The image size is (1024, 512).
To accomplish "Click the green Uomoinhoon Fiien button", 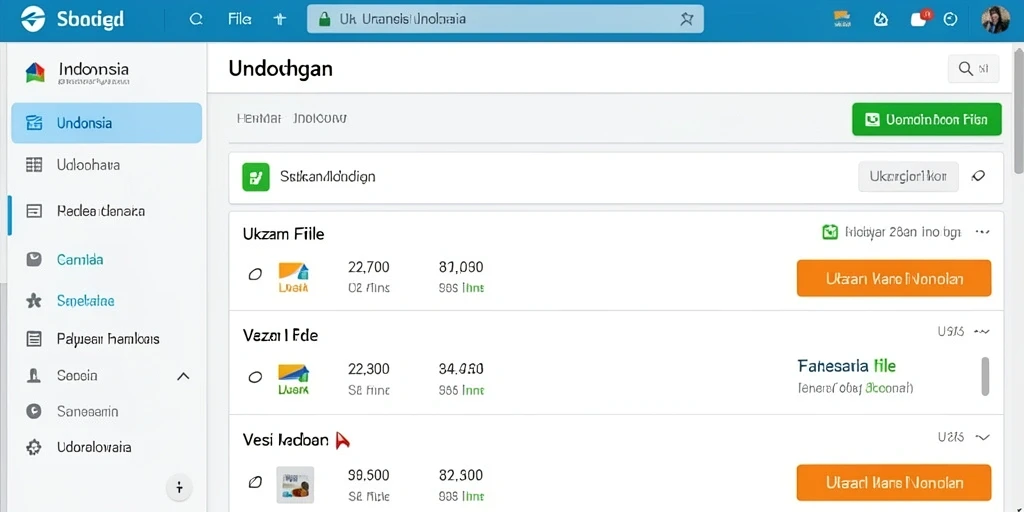I will point(927,120).
